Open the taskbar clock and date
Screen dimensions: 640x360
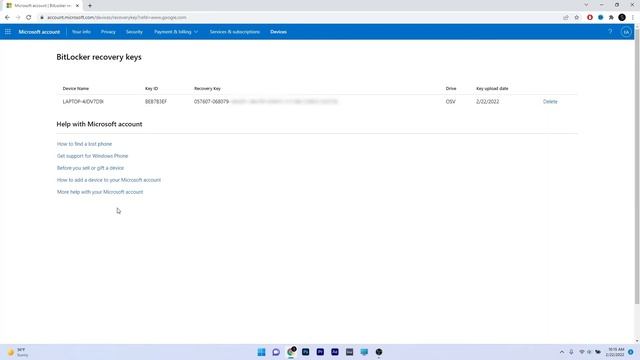click(616, 352)
